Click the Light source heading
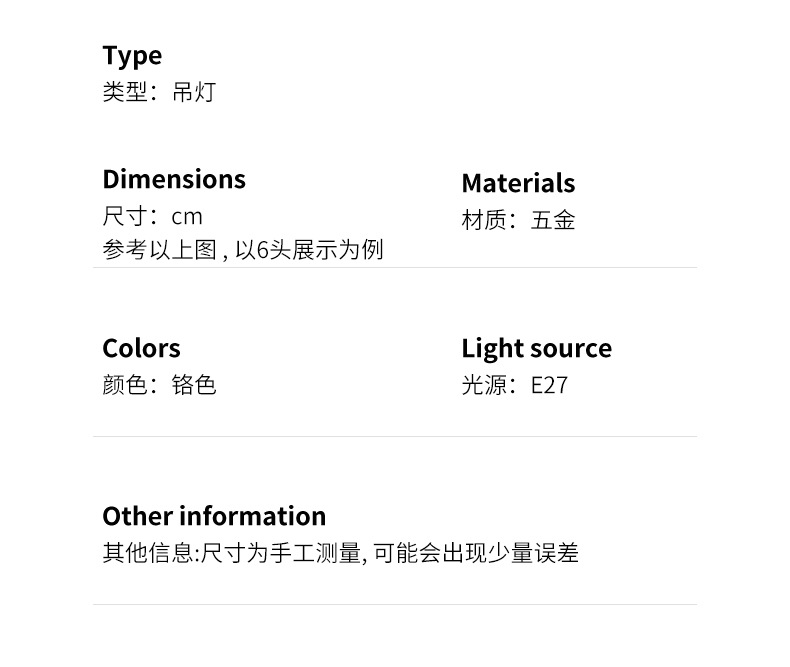This screenshot has width=790, height=667. 536,348
